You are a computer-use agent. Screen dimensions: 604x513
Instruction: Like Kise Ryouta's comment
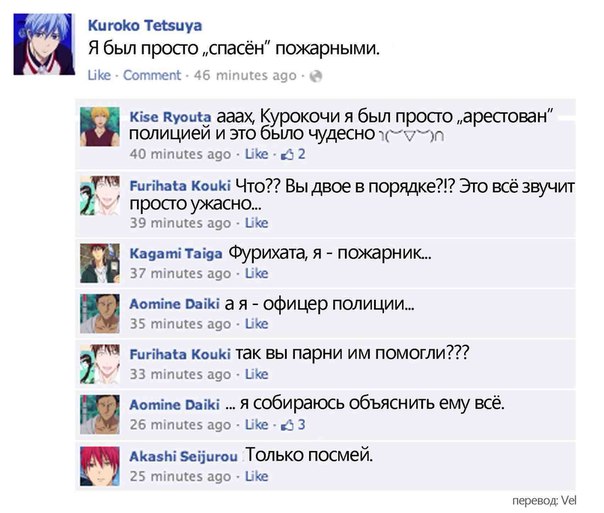[x=257, y=154]
